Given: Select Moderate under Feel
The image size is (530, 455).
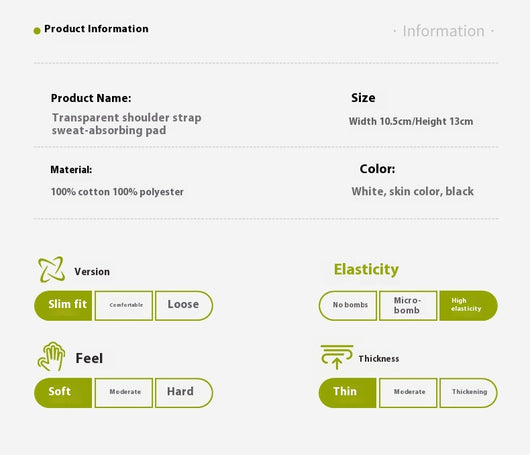Looking at the screenshot, I should tap(124, 393).
